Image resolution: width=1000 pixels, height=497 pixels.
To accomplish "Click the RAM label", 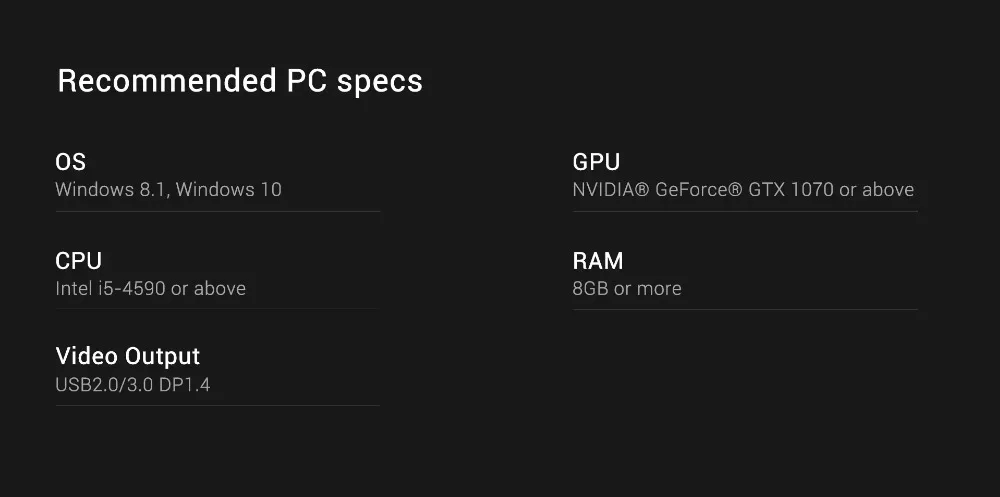I will 597,261.
